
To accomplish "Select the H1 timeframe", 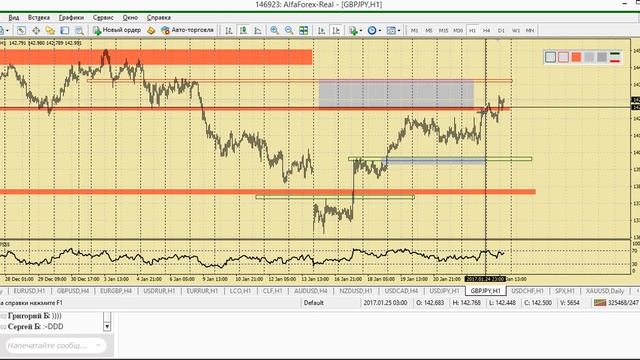I will [472, 31].
